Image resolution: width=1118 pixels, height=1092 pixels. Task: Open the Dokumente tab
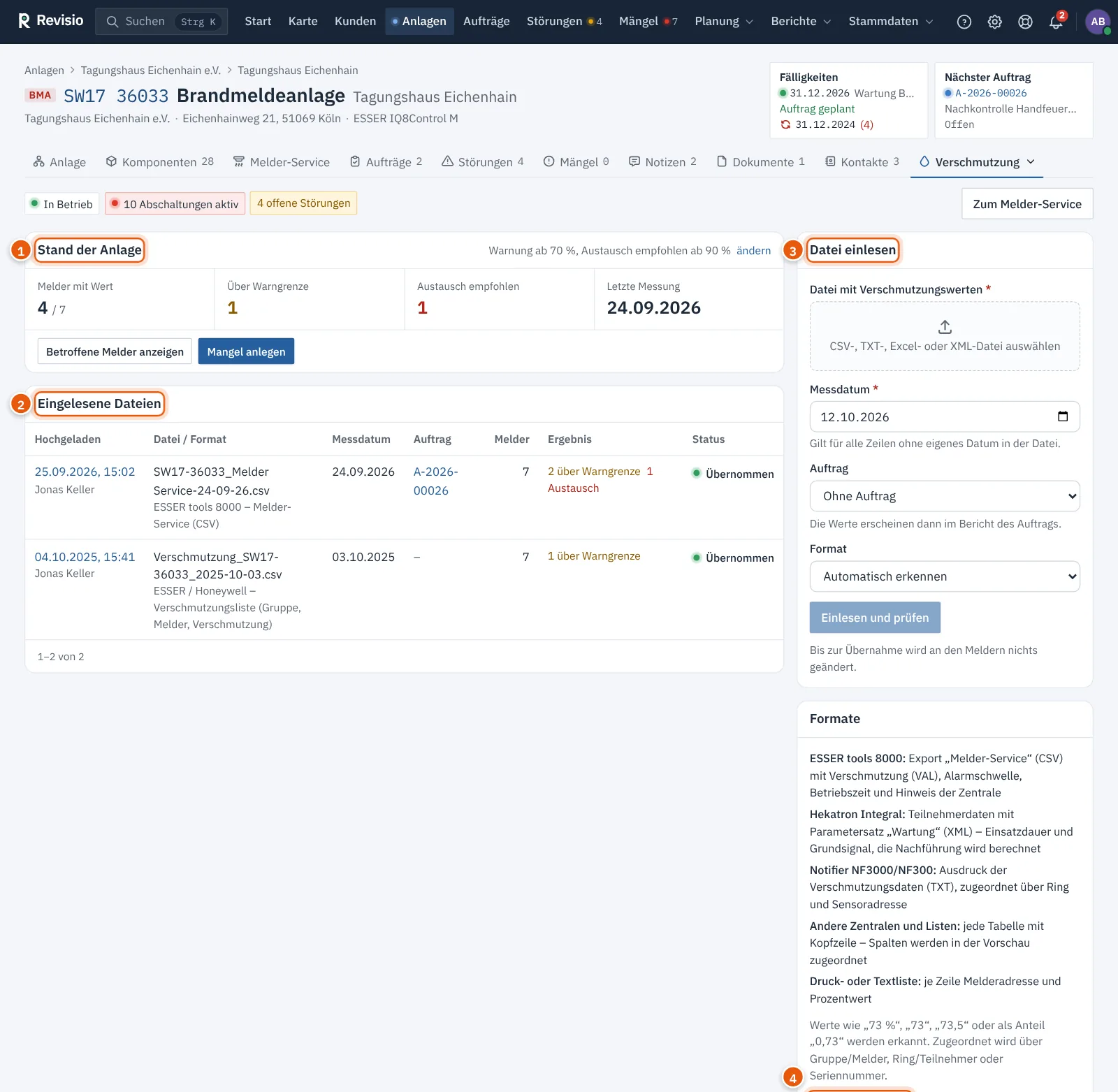[761, 162]
